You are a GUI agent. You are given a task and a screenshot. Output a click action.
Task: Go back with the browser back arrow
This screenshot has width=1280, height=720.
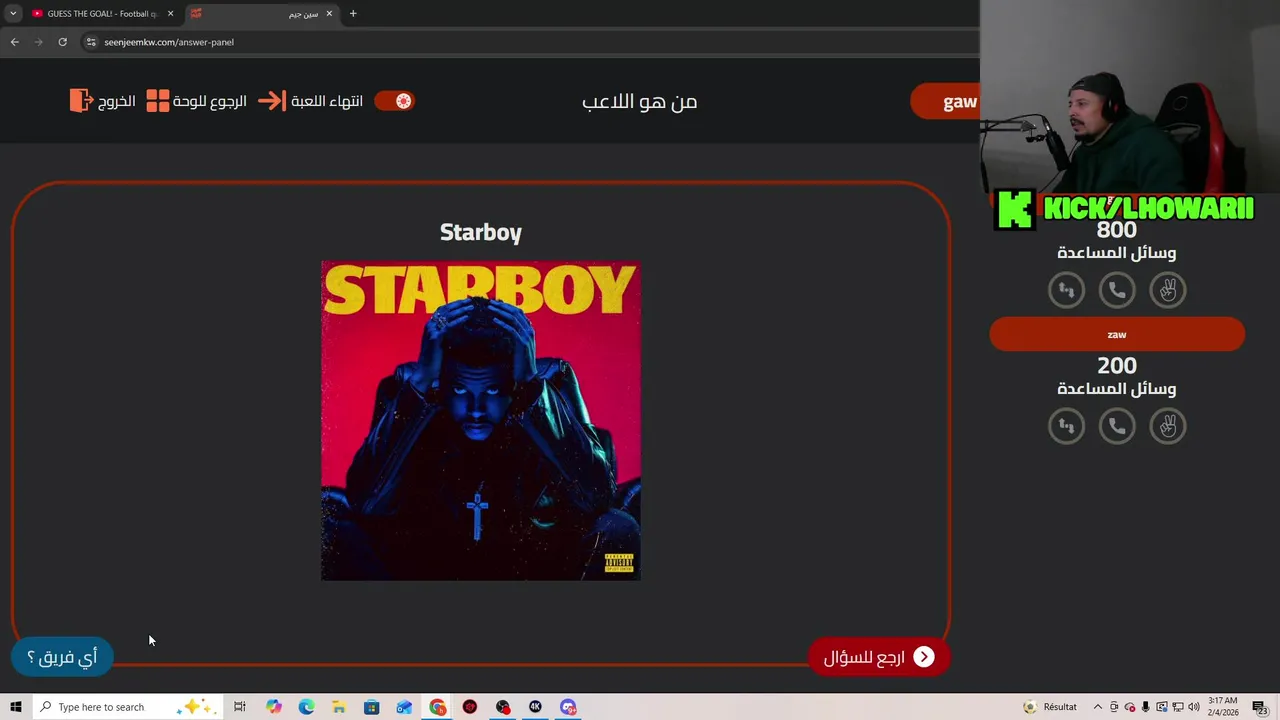pos(14,42)
